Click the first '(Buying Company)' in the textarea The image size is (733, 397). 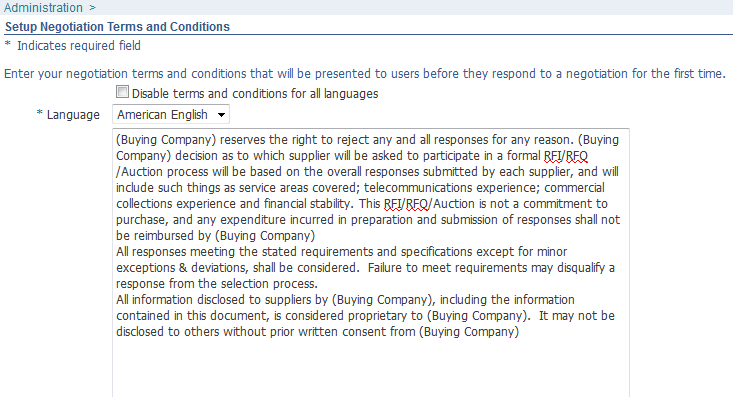point(166,140)
